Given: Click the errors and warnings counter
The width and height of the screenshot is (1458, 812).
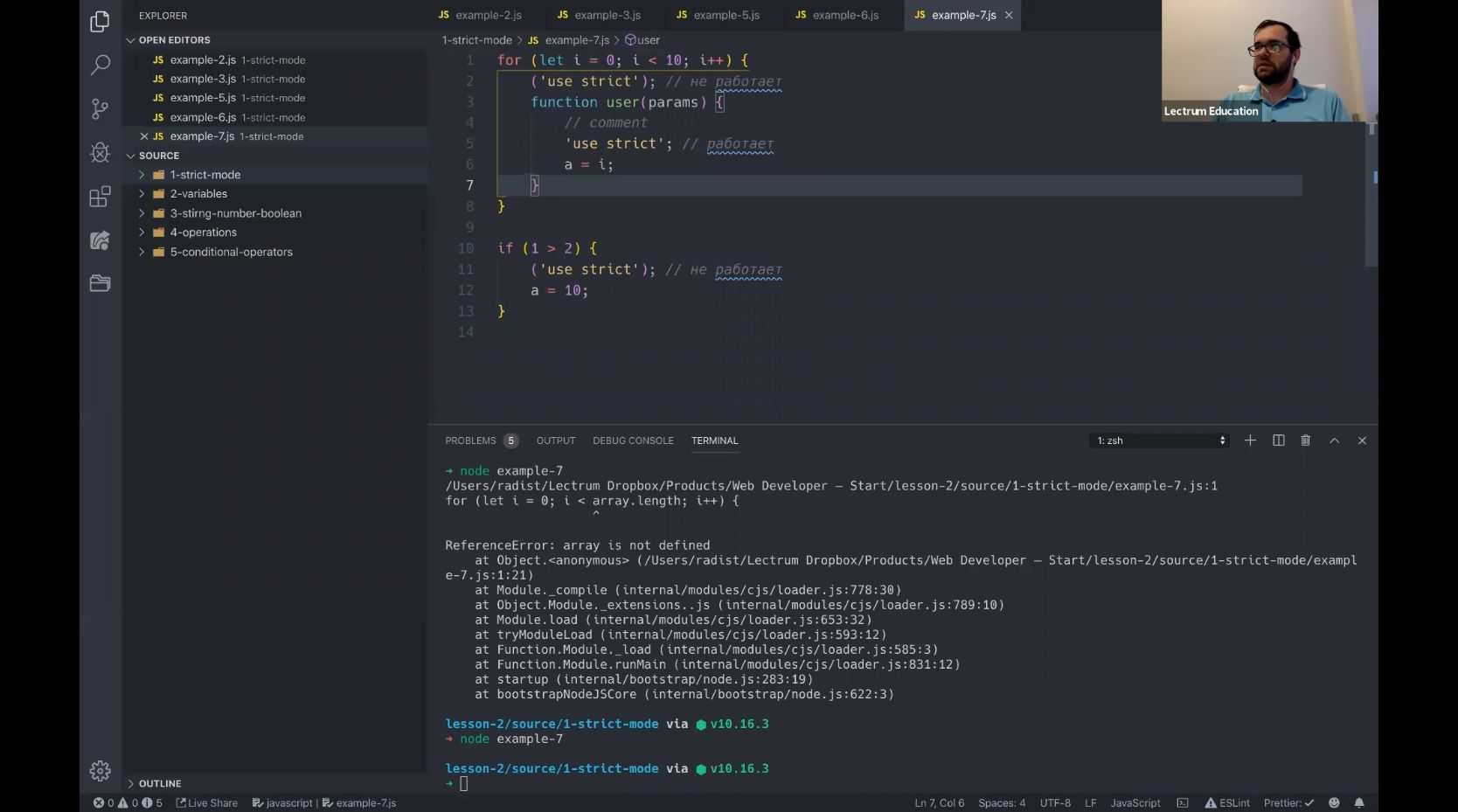Looking at the screenshot, I should pyautogui.click(x=128, y=802).
